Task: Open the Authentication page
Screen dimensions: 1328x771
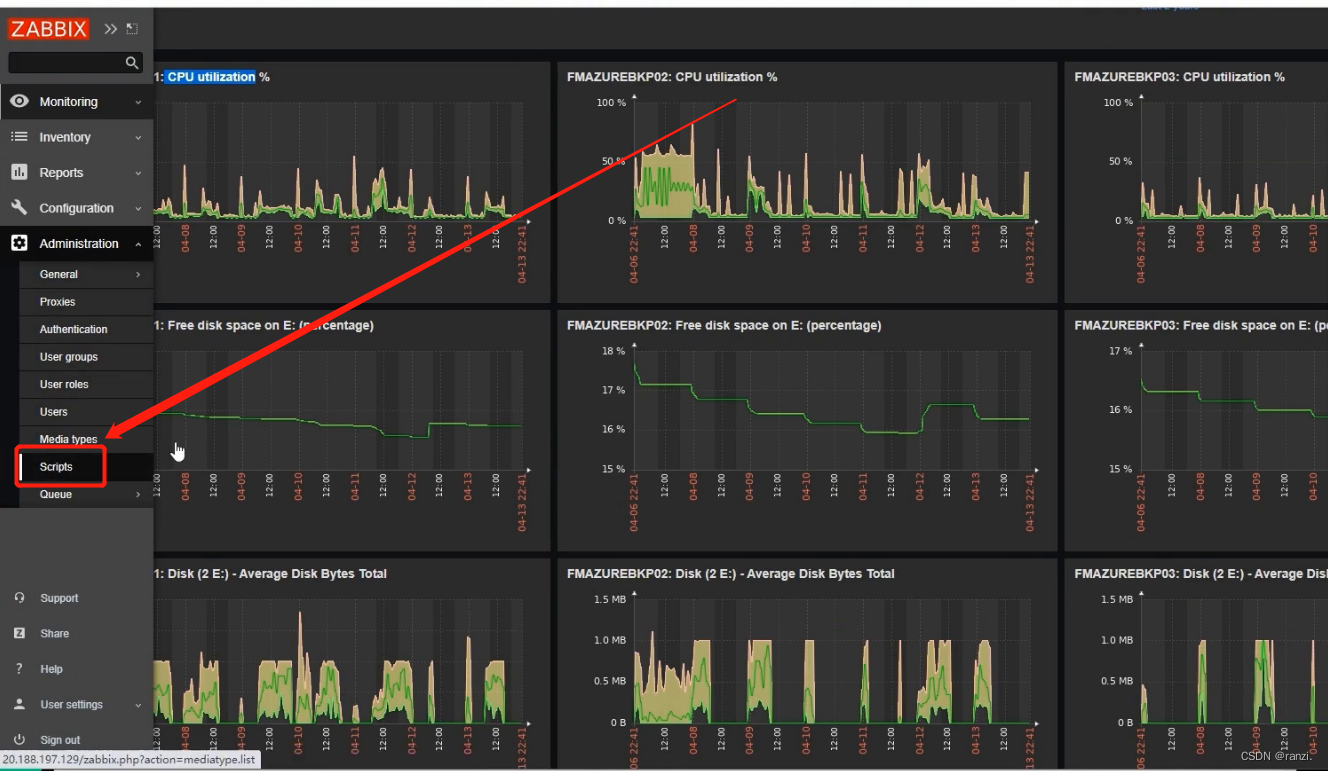Action: point(86,329)
